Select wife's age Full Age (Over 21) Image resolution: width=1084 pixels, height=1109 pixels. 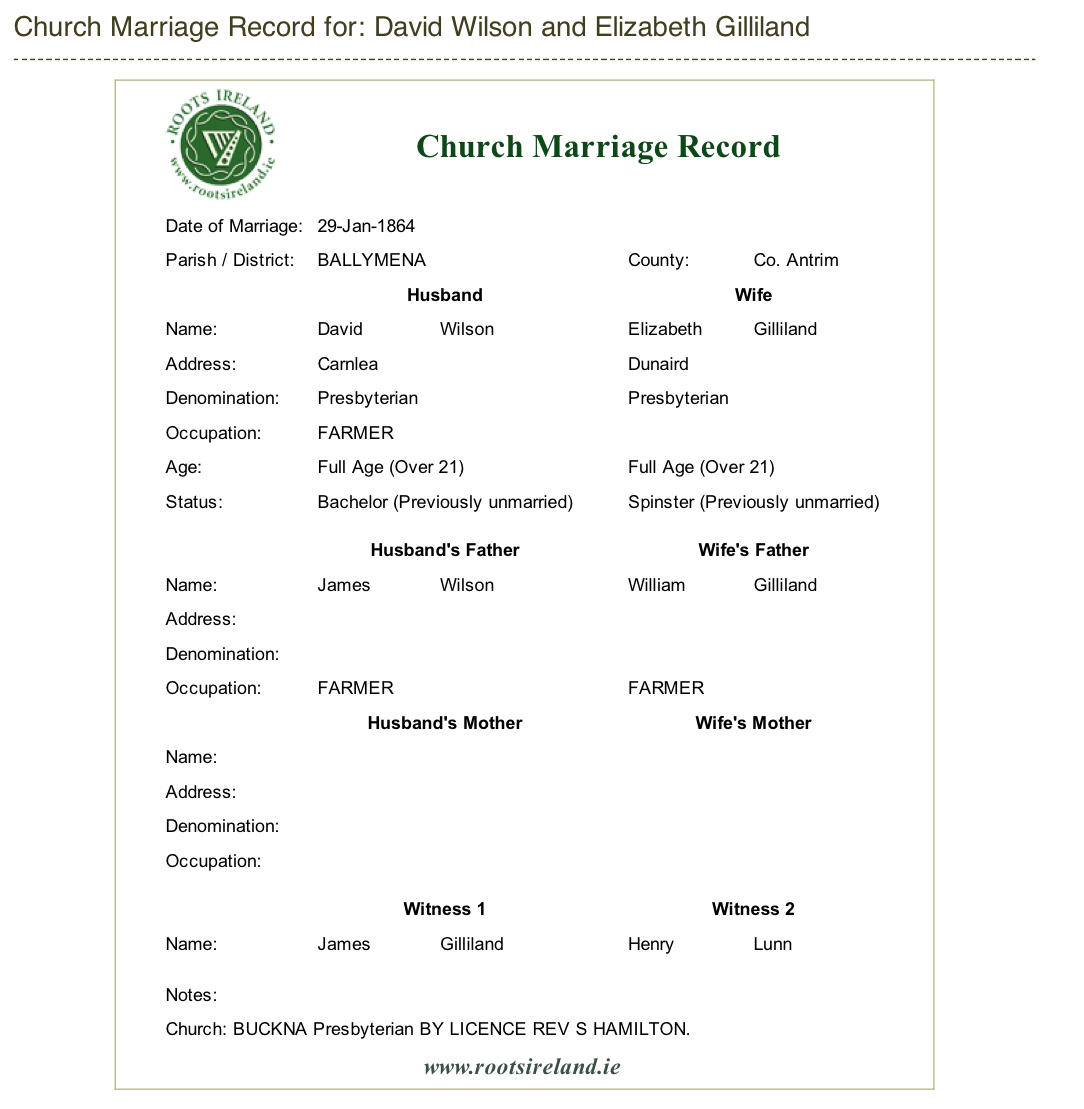point(701,468)
